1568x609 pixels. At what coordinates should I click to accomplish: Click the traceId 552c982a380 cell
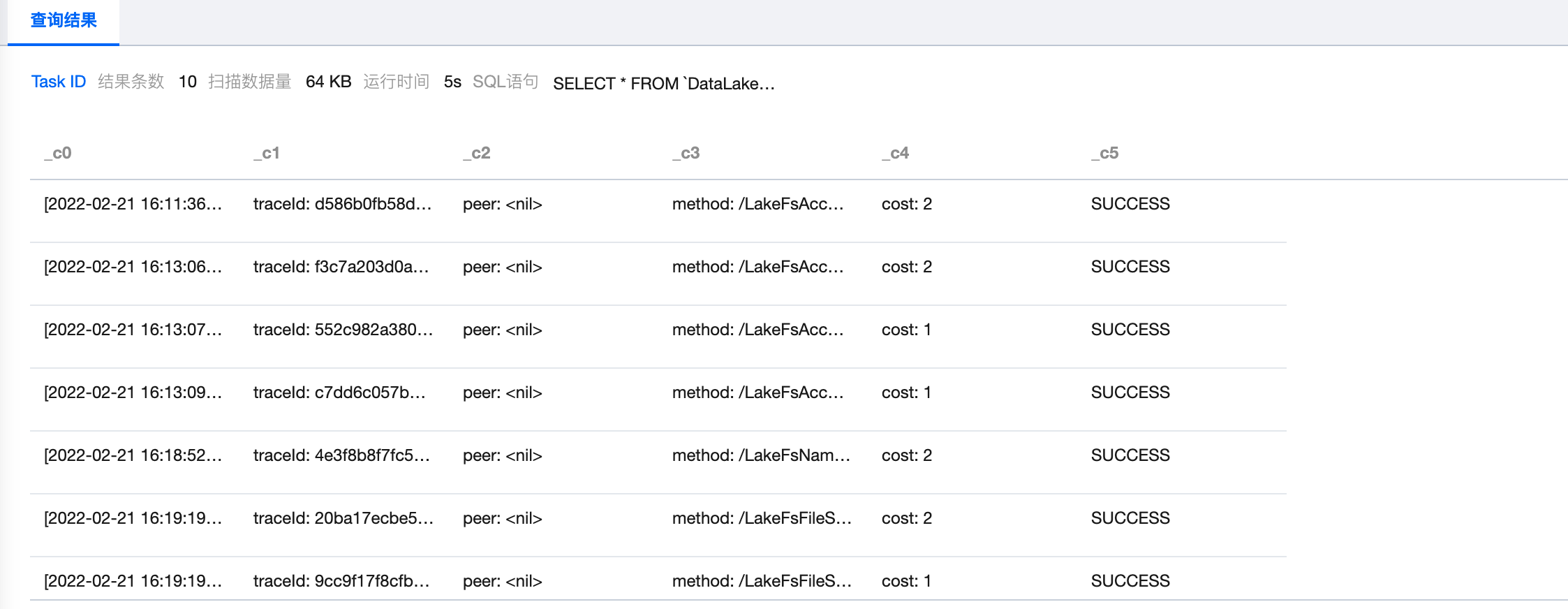click(343, 330)
